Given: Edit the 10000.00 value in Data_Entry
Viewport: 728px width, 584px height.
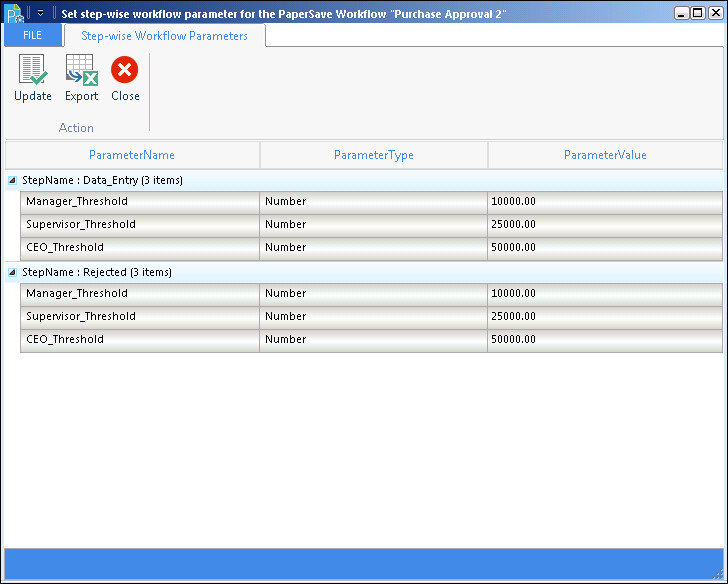Looking at the screenshot, I should [x=605, y=201].
